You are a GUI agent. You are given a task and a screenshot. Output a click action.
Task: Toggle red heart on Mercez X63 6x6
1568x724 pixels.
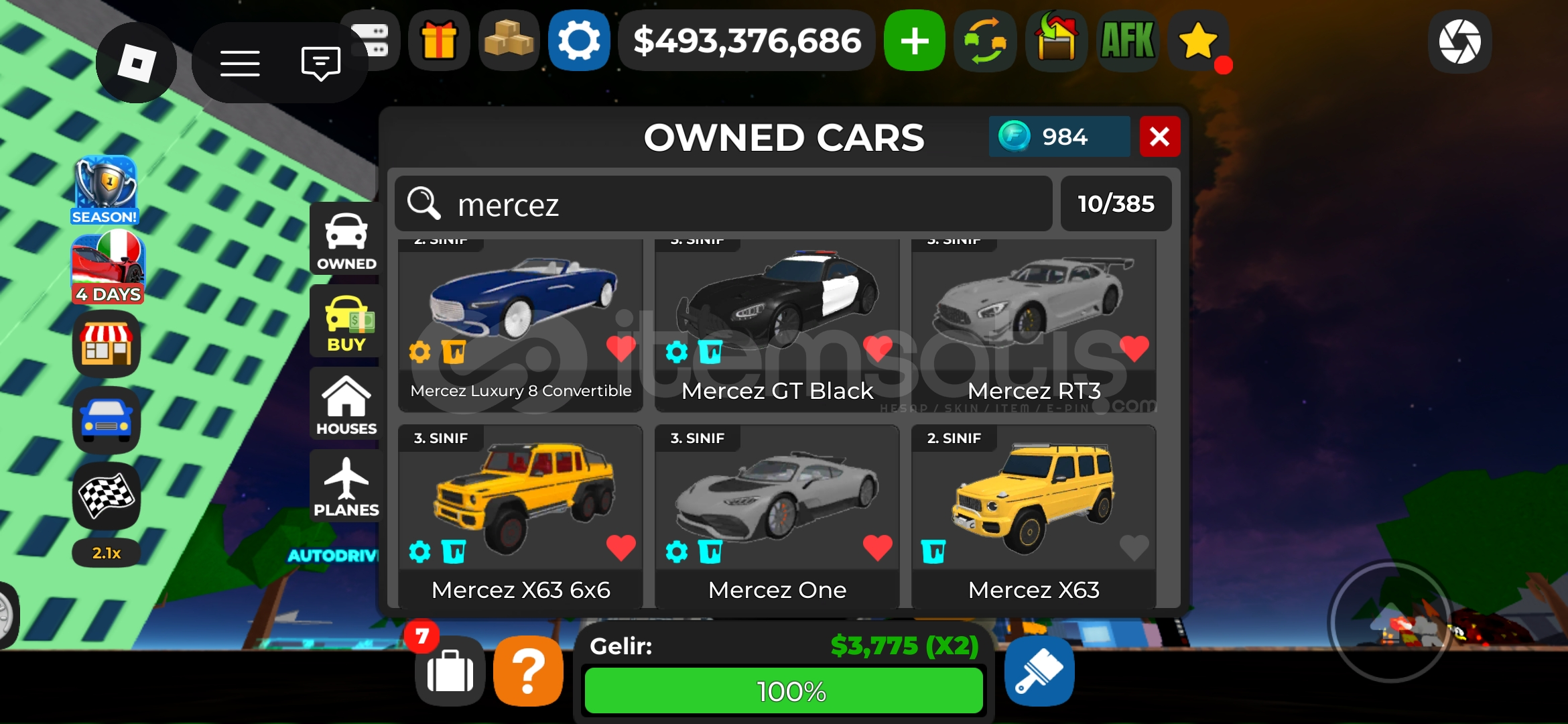point(620,548)
